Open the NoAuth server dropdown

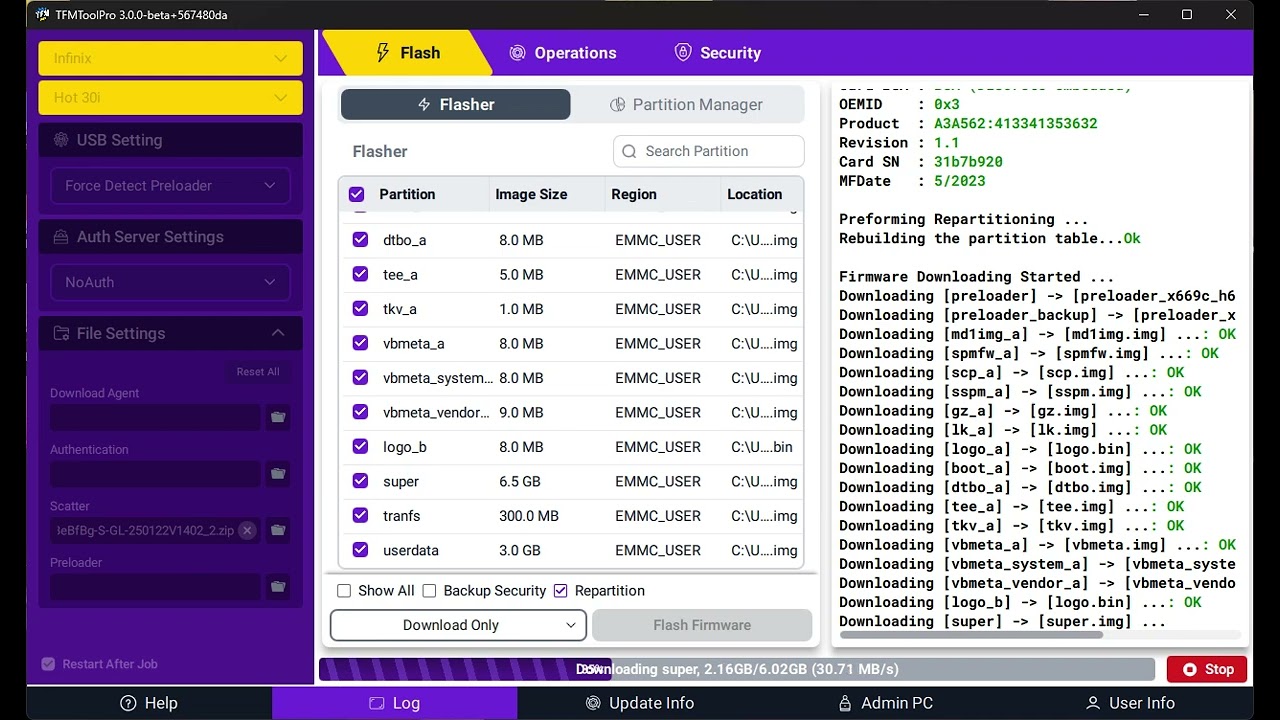170,282
